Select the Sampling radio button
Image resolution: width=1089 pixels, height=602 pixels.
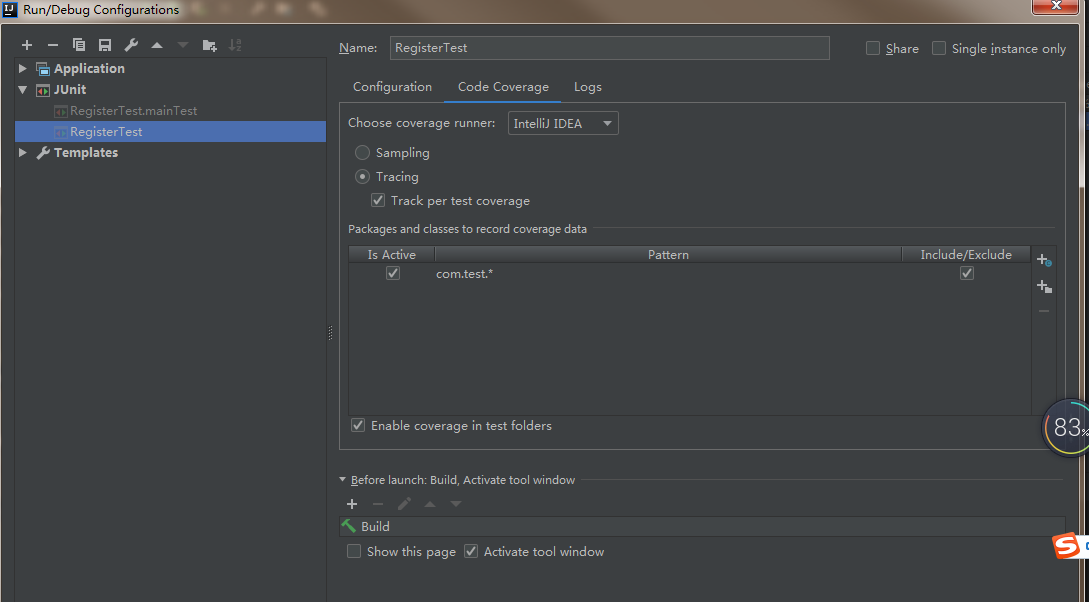[x=363, y=153]
